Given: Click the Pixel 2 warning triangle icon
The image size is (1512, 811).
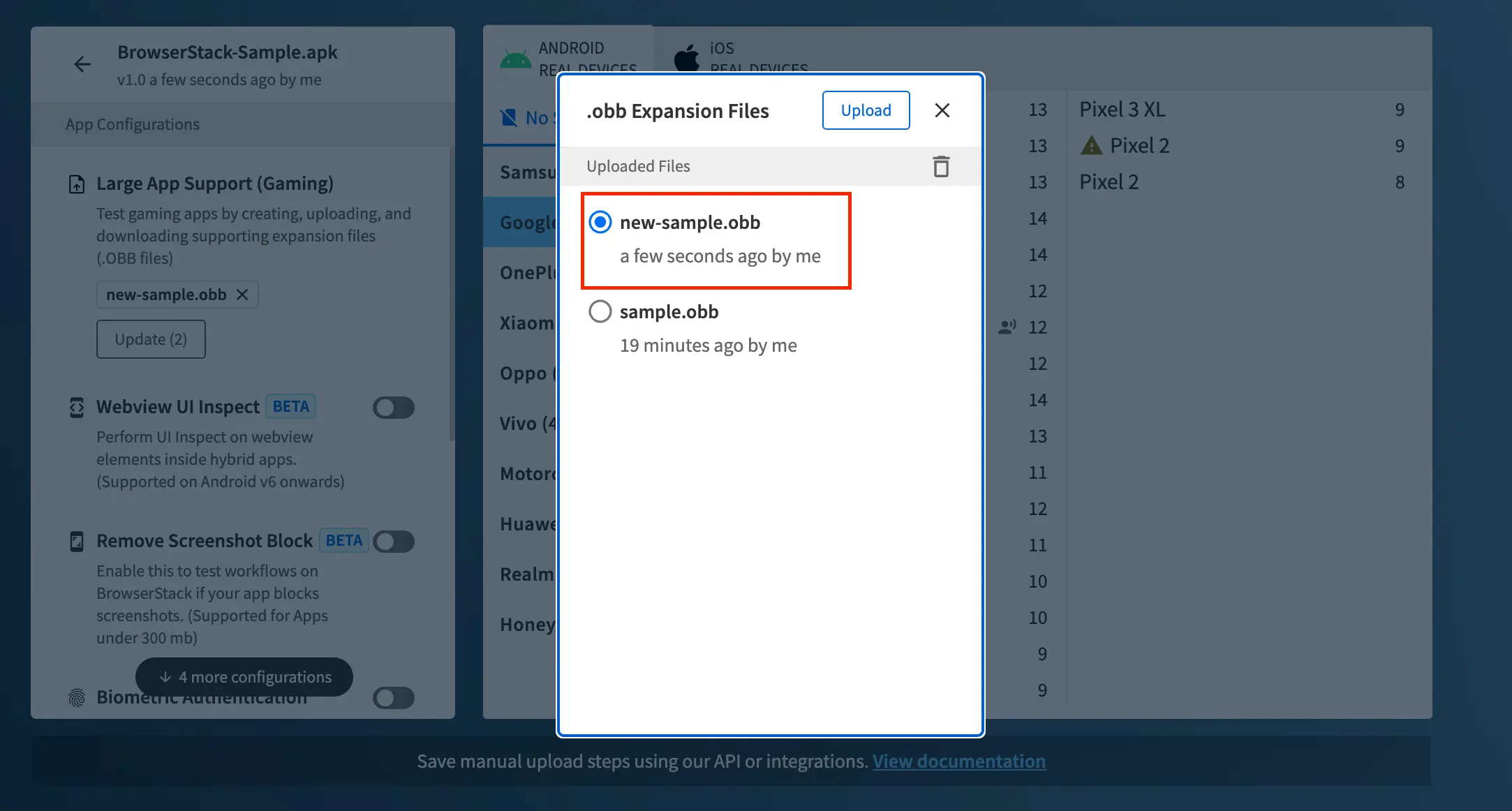Looking at the screenshot, I should click(x=1091, y=146).
